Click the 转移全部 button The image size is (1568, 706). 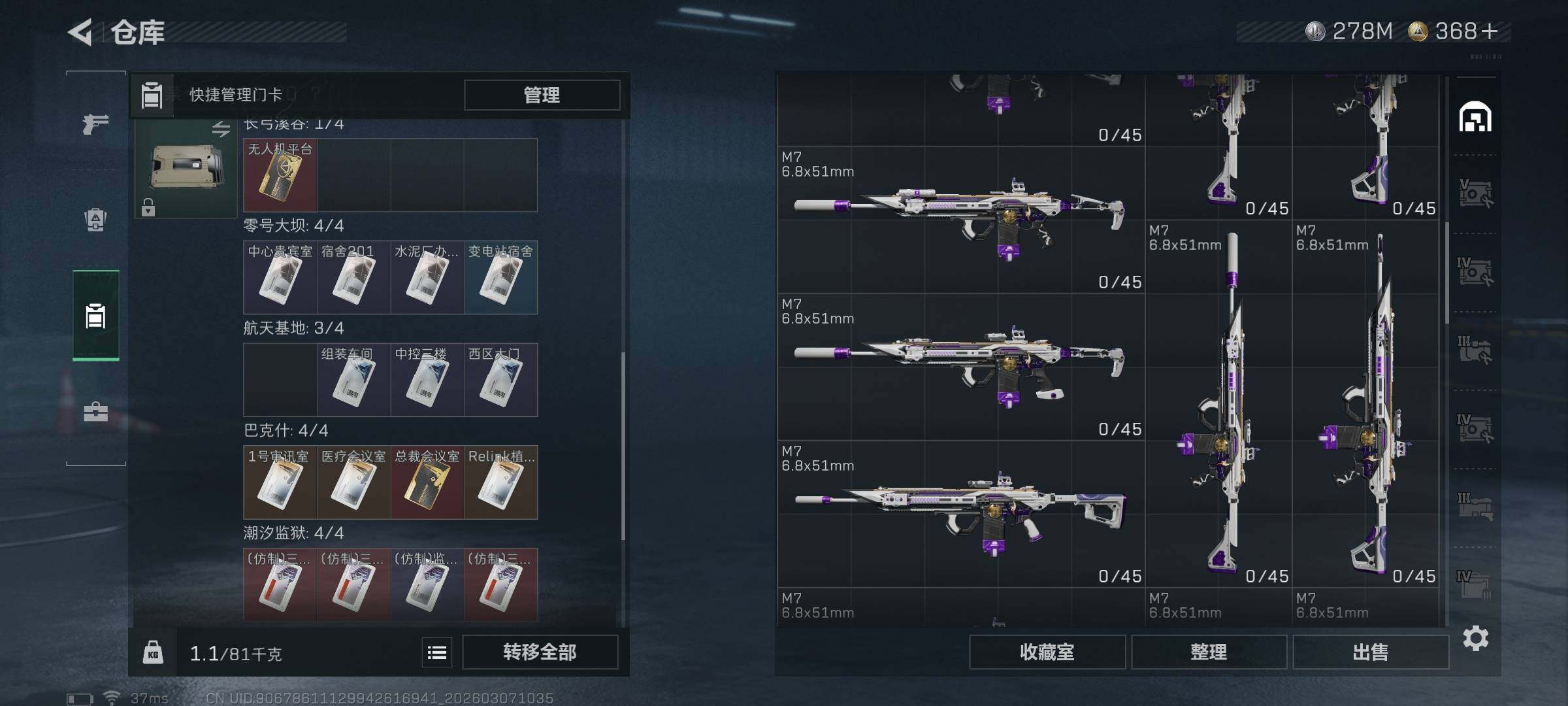point(540,652)
